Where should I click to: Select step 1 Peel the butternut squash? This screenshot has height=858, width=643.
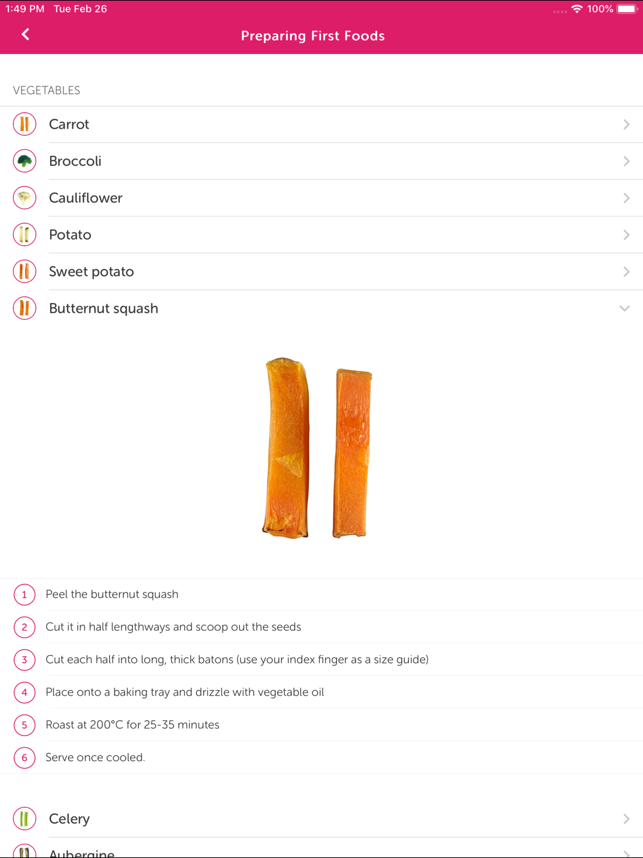coord(112,594)
